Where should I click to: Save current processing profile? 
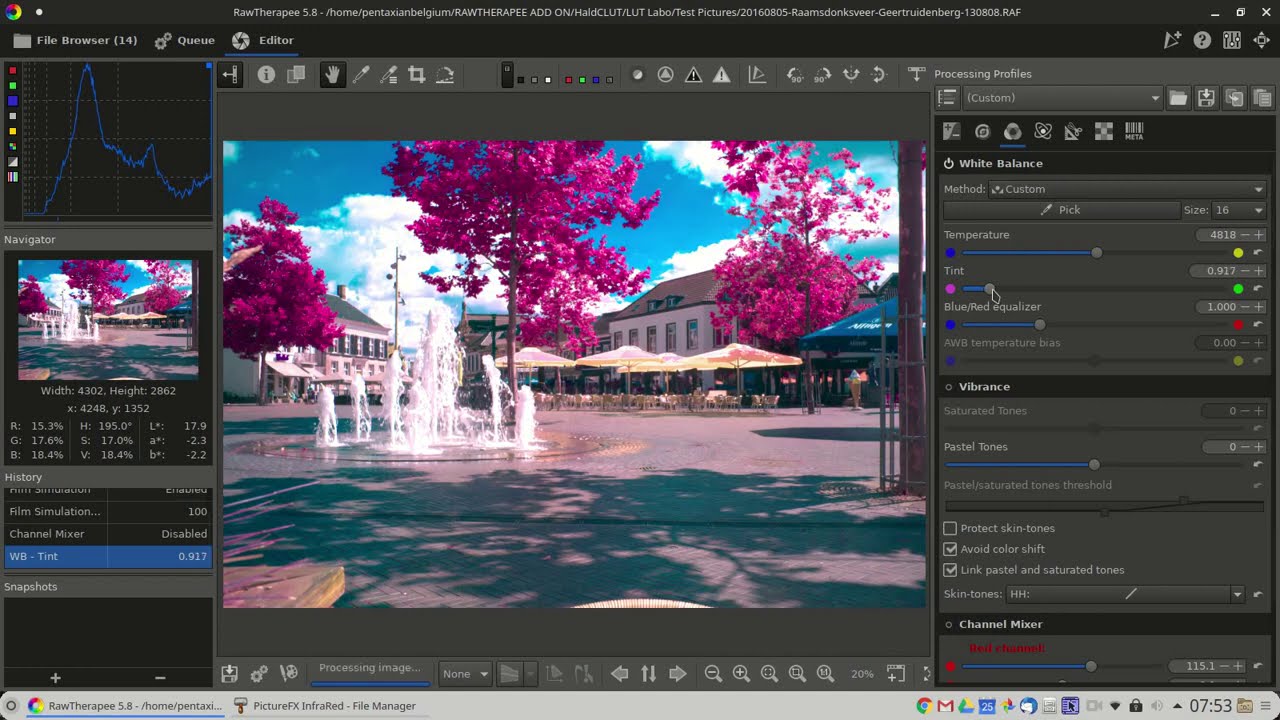pyautogui.click(x=1206, y=98)
